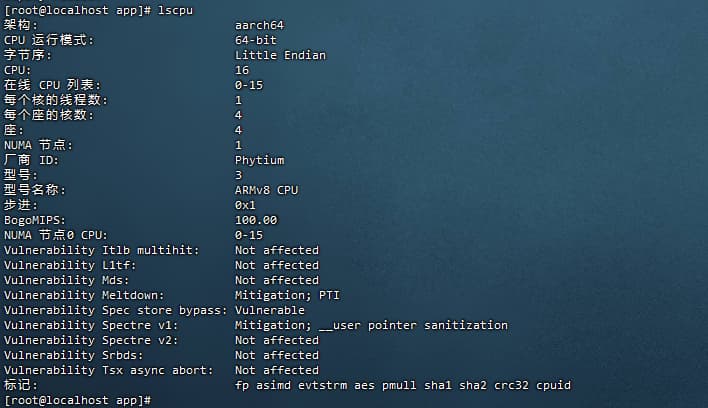This screenshot has width=708, height=408.
Task: Click the Vulnerability Srbds label
Action: click(73, 355)
